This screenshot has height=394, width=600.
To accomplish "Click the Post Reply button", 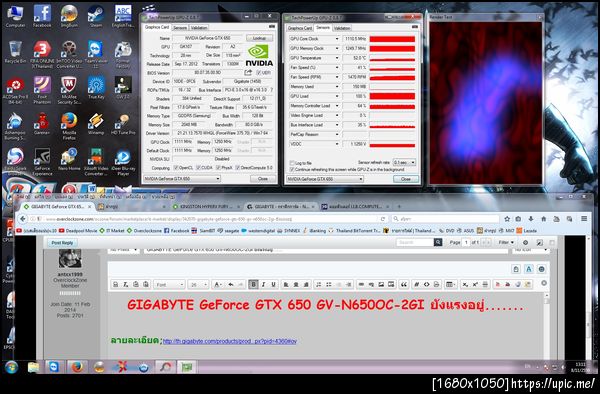I will [x=62, y=243].
